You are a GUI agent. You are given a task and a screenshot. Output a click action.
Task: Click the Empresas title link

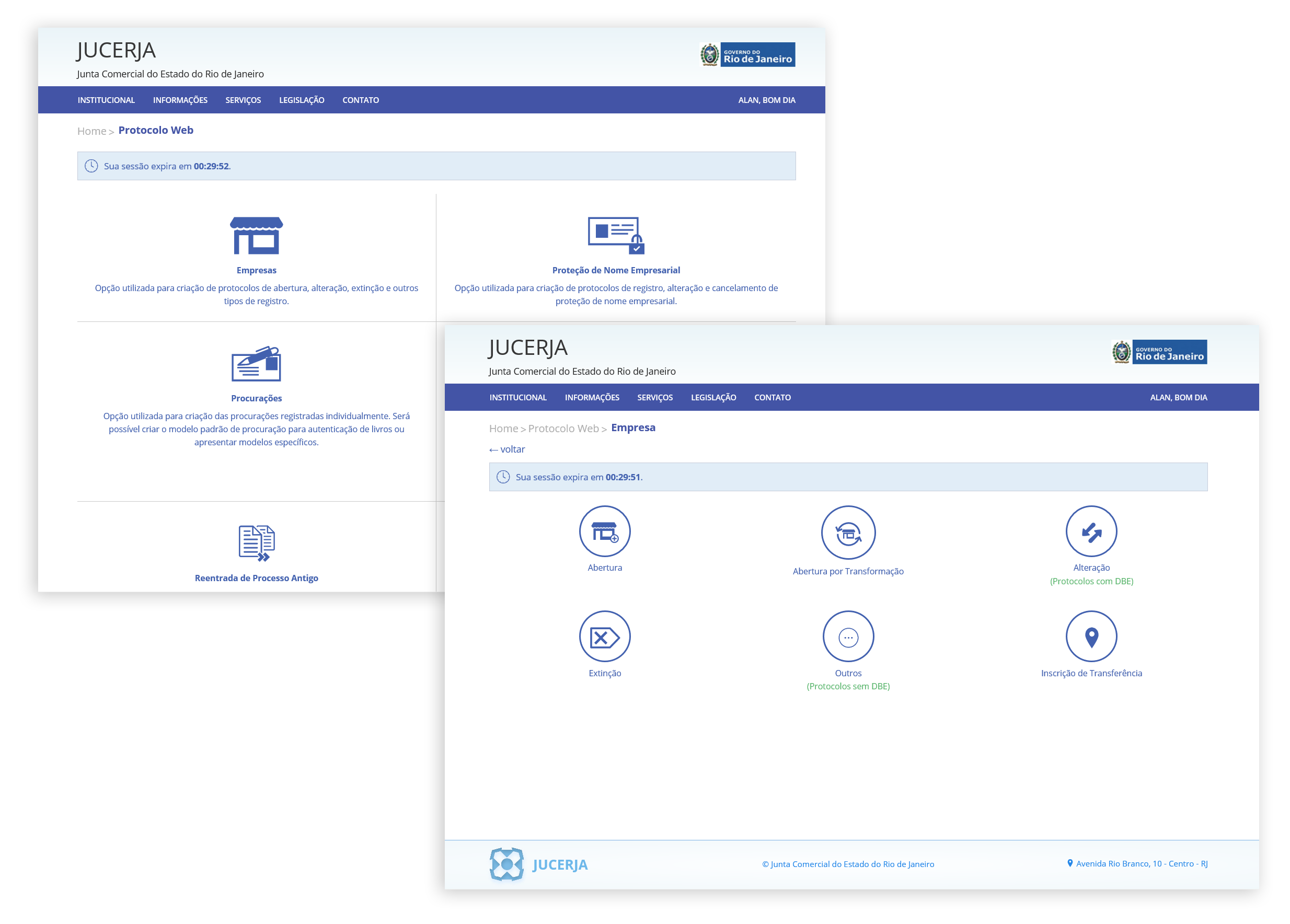pos(256,270)
